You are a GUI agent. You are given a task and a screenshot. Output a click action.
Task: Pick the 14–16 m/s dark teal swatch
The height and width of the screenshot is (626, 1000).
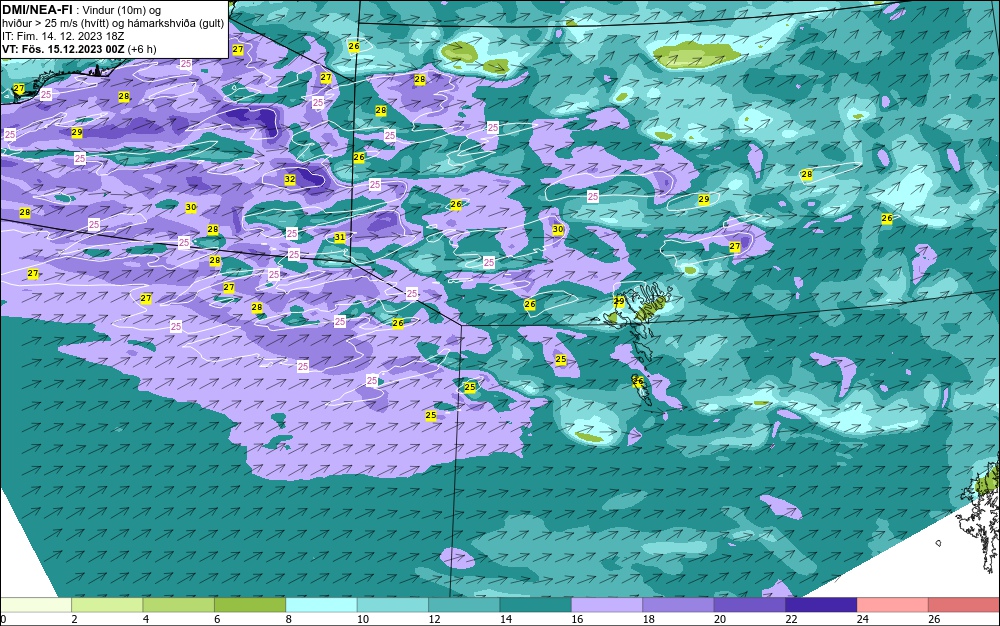pyautogui.click(x=536, y=605)
